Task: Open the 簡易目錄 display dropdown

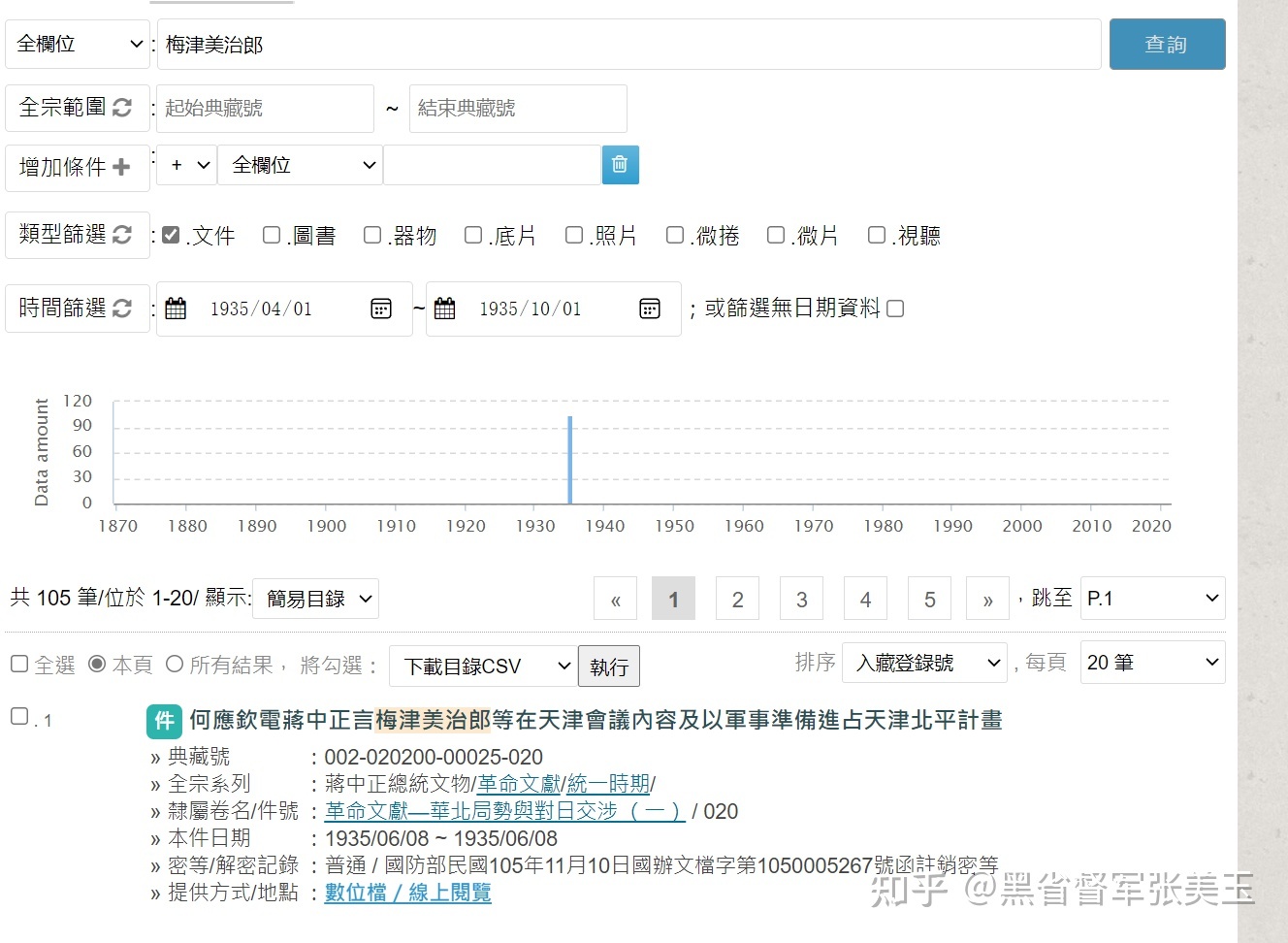Action: pos(316,600)
